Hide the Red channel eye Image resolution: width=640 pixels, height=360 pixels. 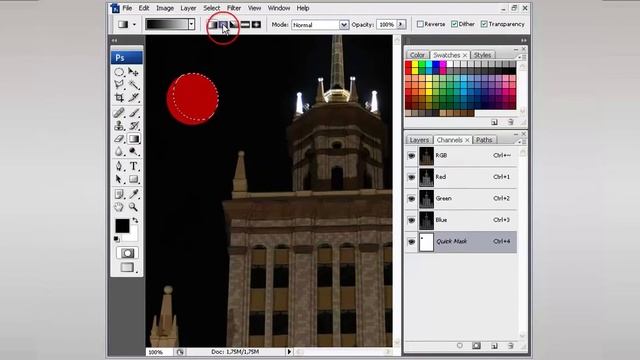point(411,178)
